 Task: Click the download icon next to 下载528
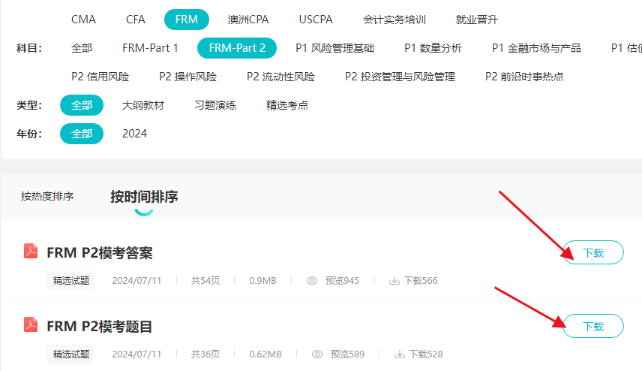coord(399,354)
